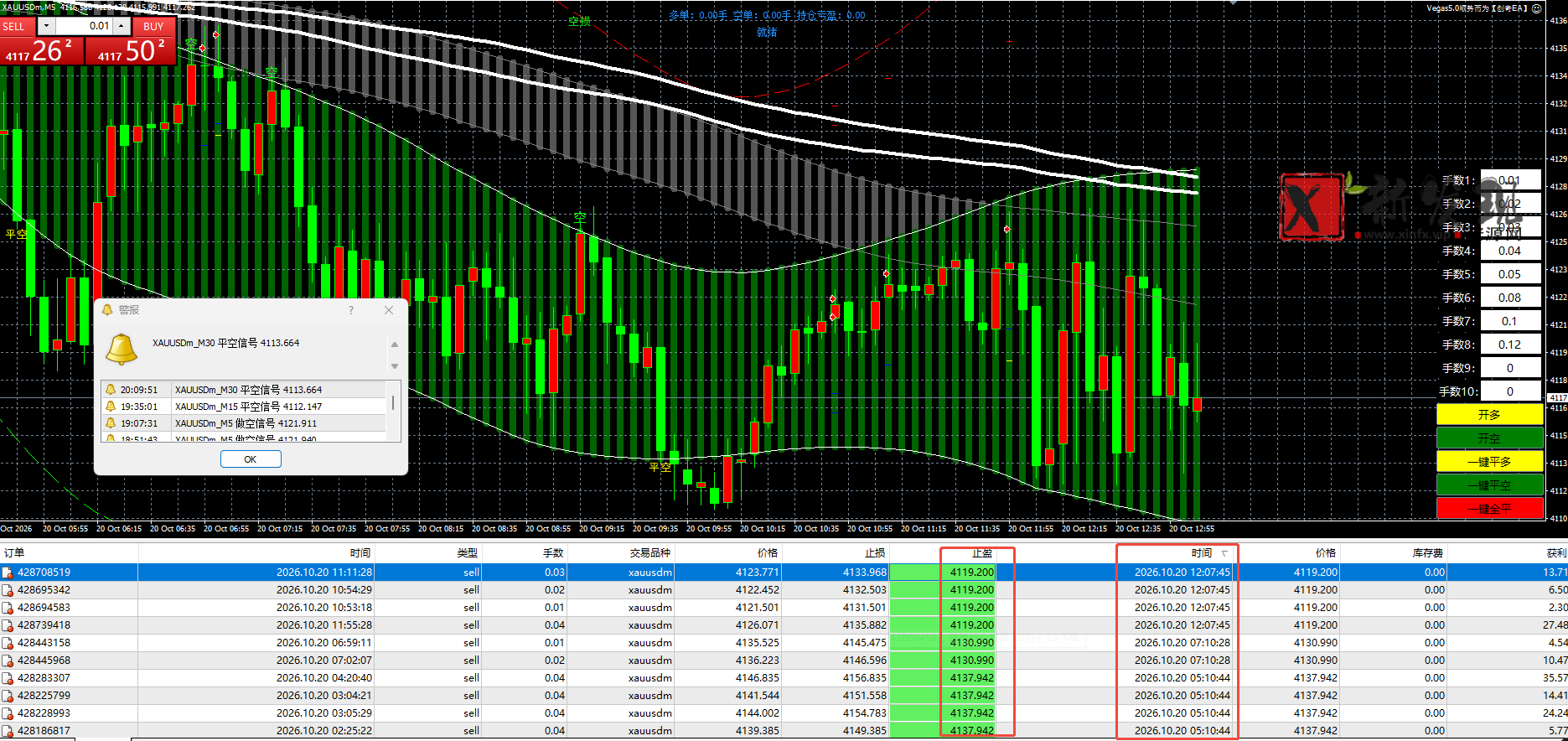Click the order icon for order 428739418
1568x741 pixels.
(x=8, y=625)
